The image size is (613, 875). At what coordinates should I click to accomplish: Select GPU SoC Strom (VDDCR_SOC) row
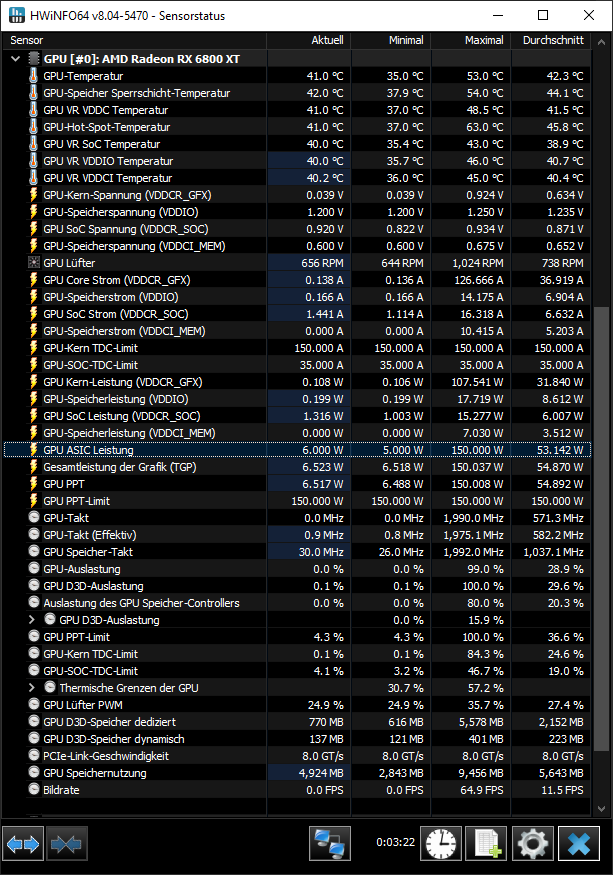[297, 314]
